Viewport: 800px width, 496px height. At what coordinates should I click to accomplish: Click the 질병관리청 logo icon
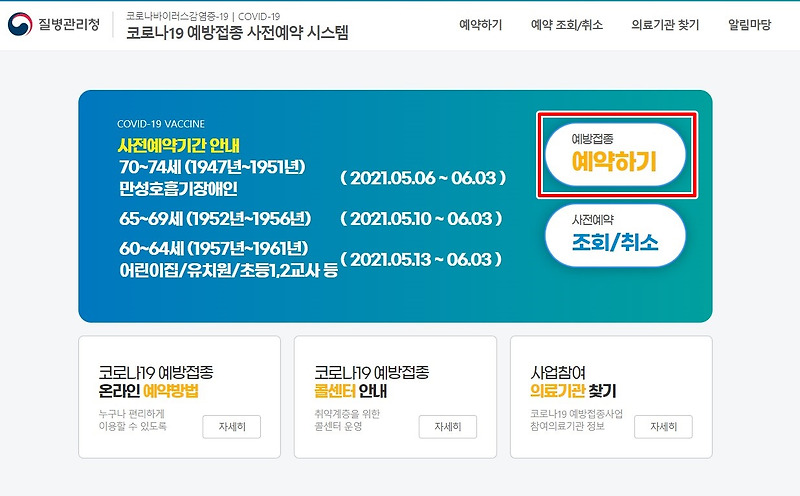[20, 24]
